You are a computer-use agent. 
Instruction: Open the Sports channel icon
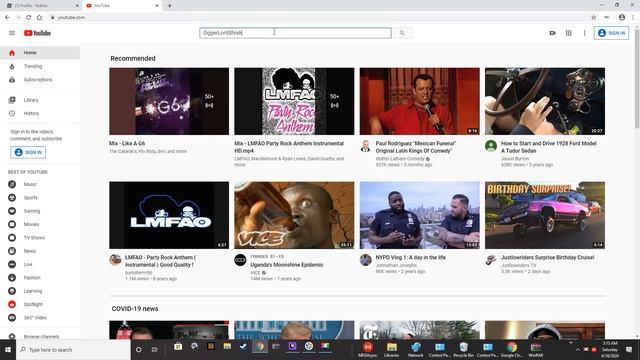pos(12,198)
